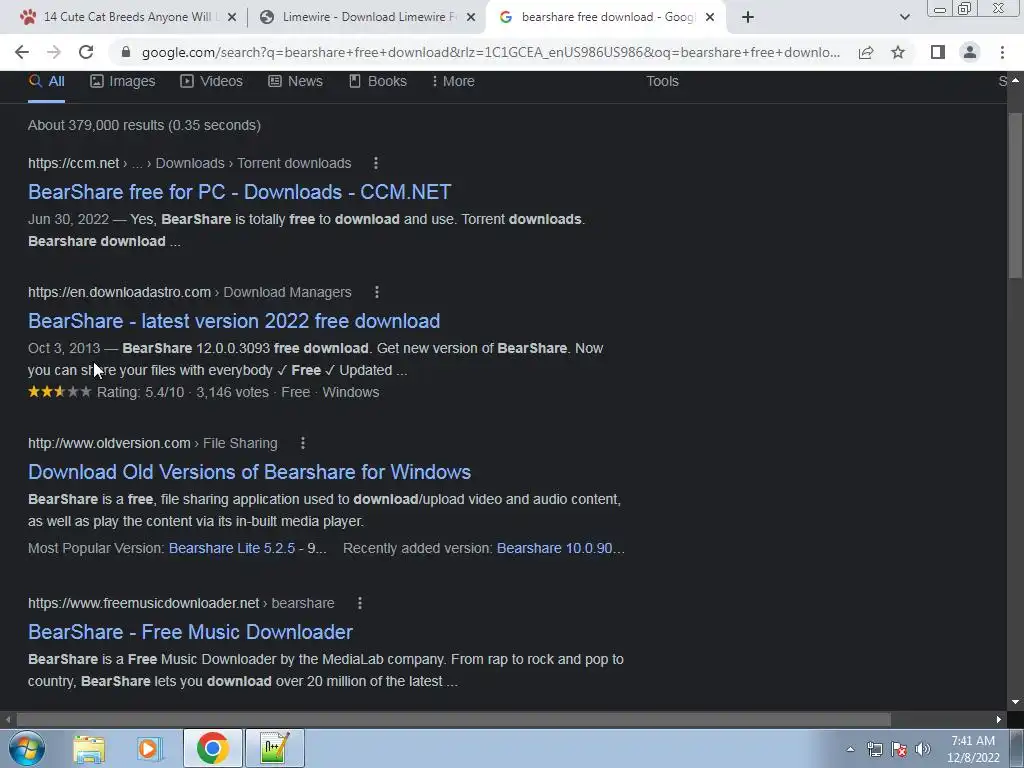1024x768 pixels.
Task: Click the address bar URL
Action: pyautogui.click(x=490, y=52)
